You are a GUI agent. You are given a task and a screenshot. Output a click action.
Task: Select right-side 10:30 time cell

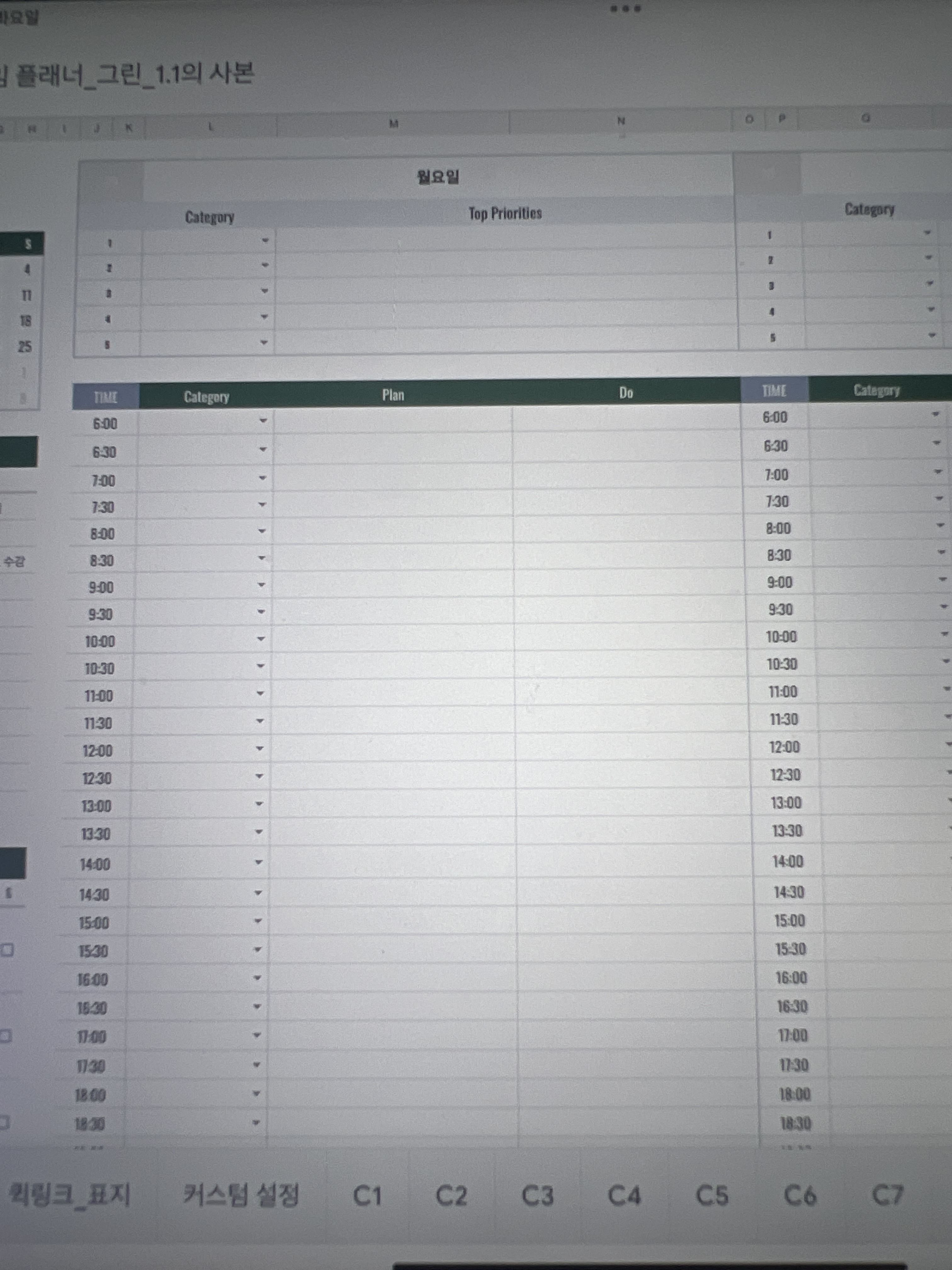(x=782, y=664)
